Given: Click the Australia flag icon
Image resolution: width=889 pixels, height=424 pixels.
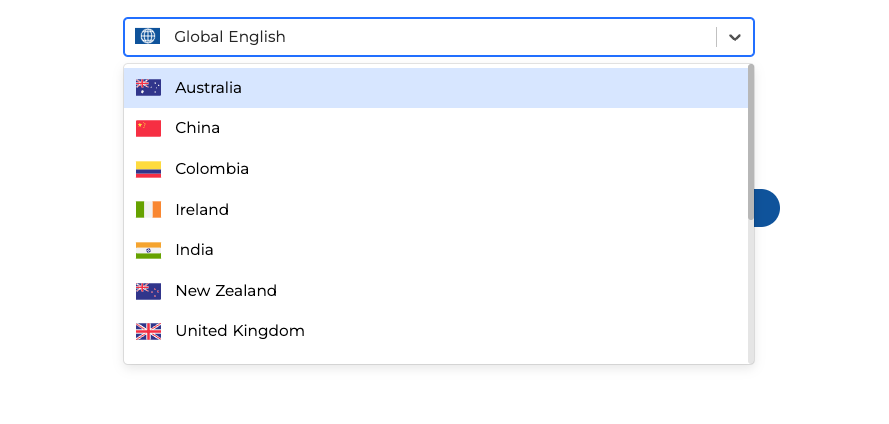Looking at the screenshot, I should tap(148, 88).
